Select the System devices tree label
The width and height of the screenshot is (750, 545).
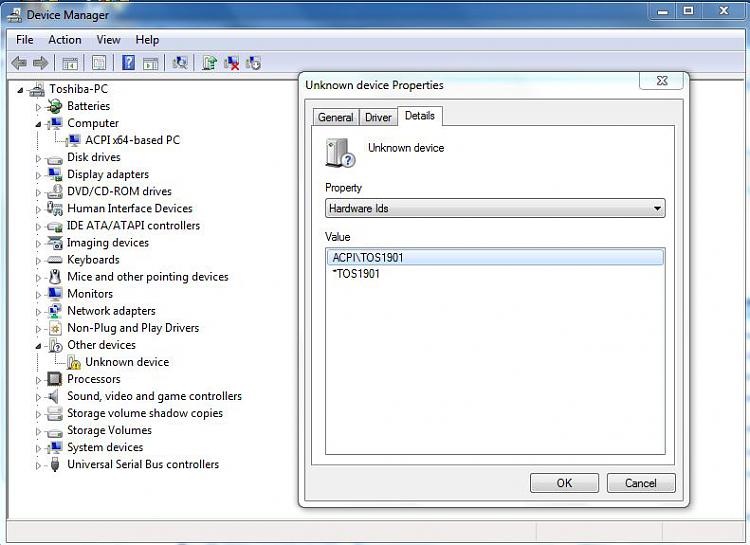(105, 447)
